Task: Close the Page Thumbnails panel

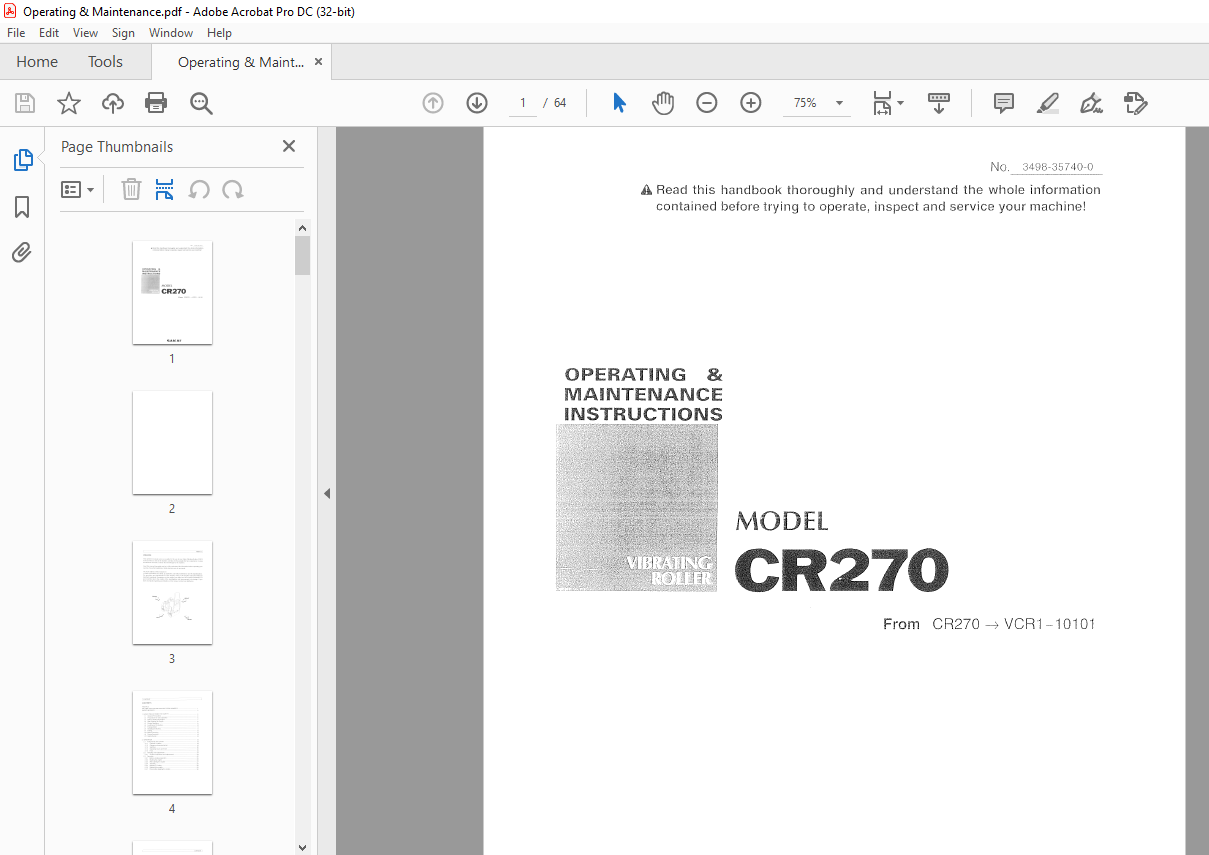Action: [x=289, y=146]
